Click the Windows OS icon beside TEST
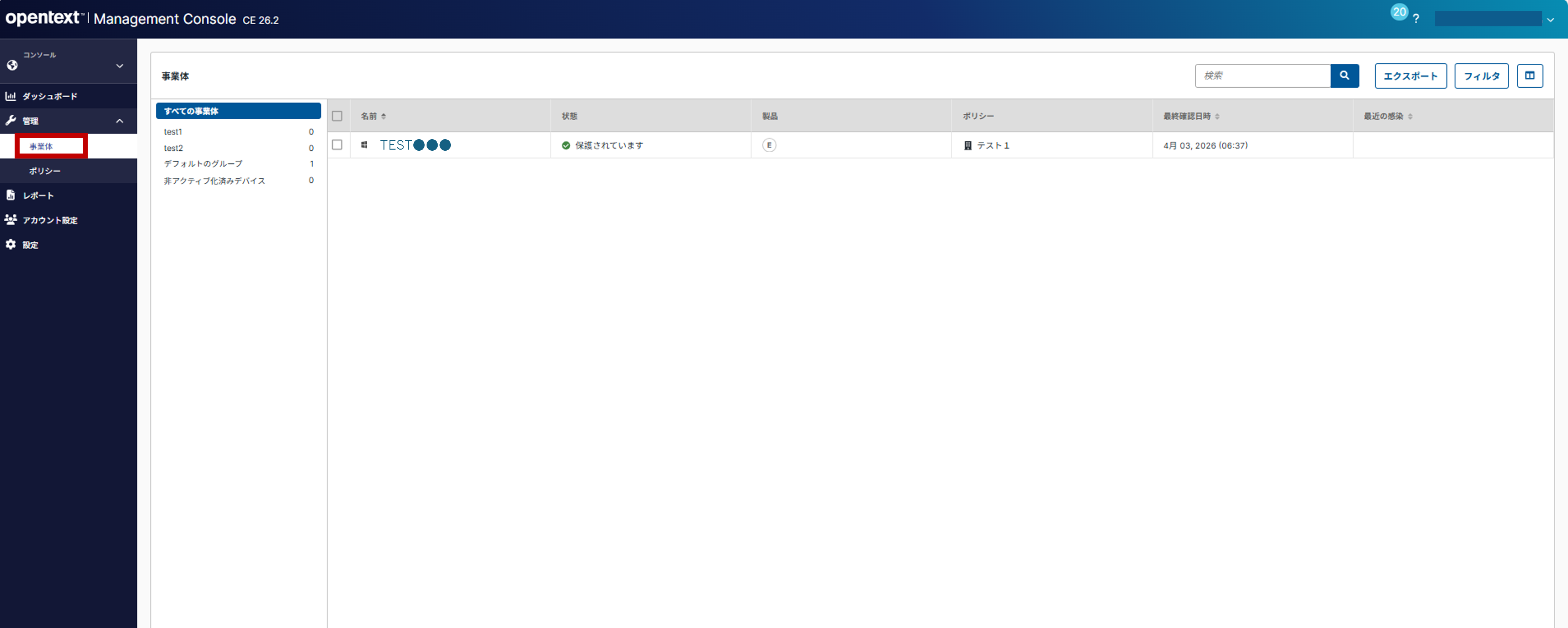Screen dimensions: 1568x628 (x=364, y=145)
